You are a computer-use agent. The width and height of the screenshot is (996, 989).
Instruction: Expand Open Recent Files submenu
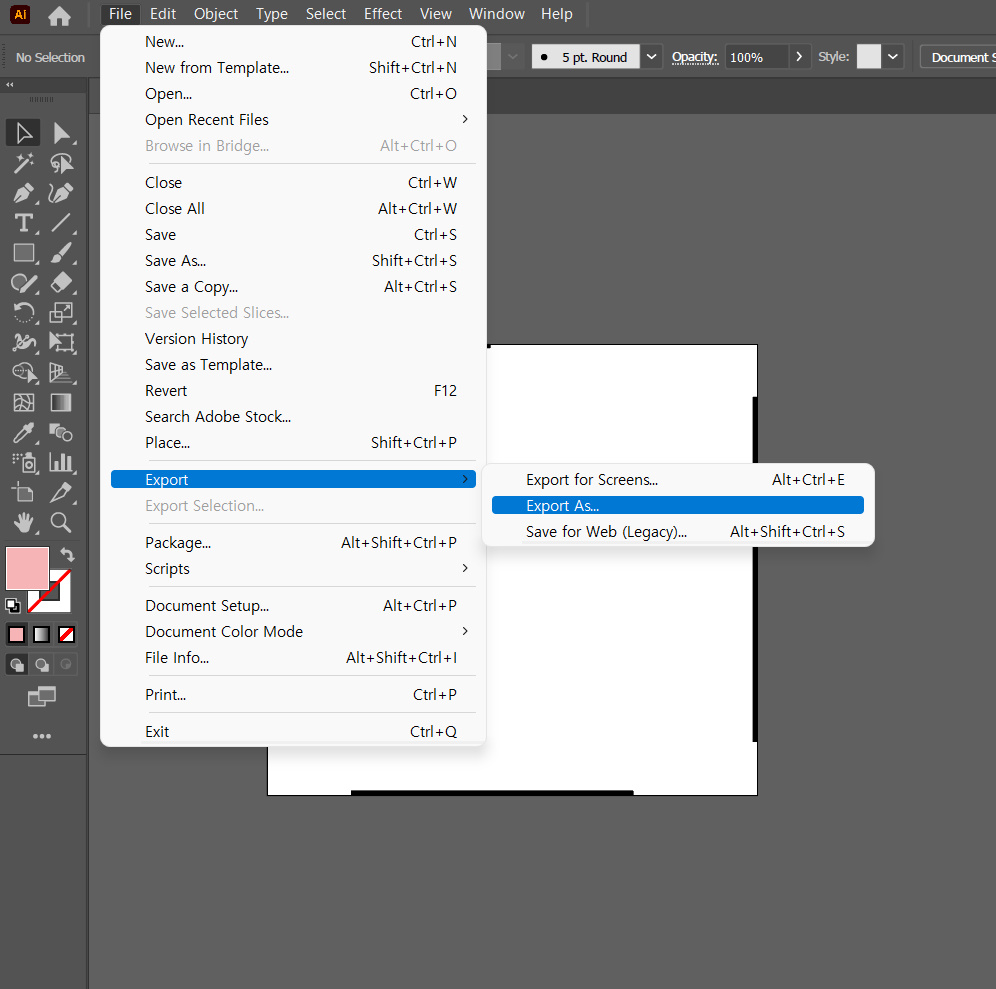[293, 119]
